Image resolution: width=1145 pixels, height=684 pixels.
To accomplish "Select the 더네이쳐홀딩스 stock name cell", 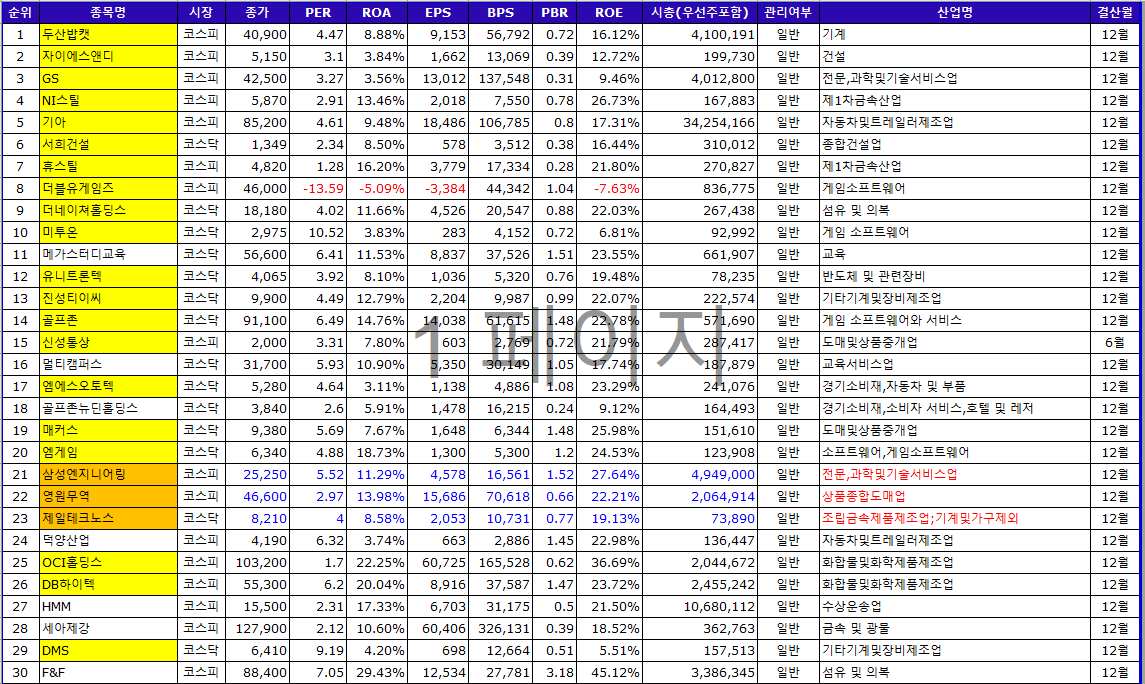I will point(108,210).
